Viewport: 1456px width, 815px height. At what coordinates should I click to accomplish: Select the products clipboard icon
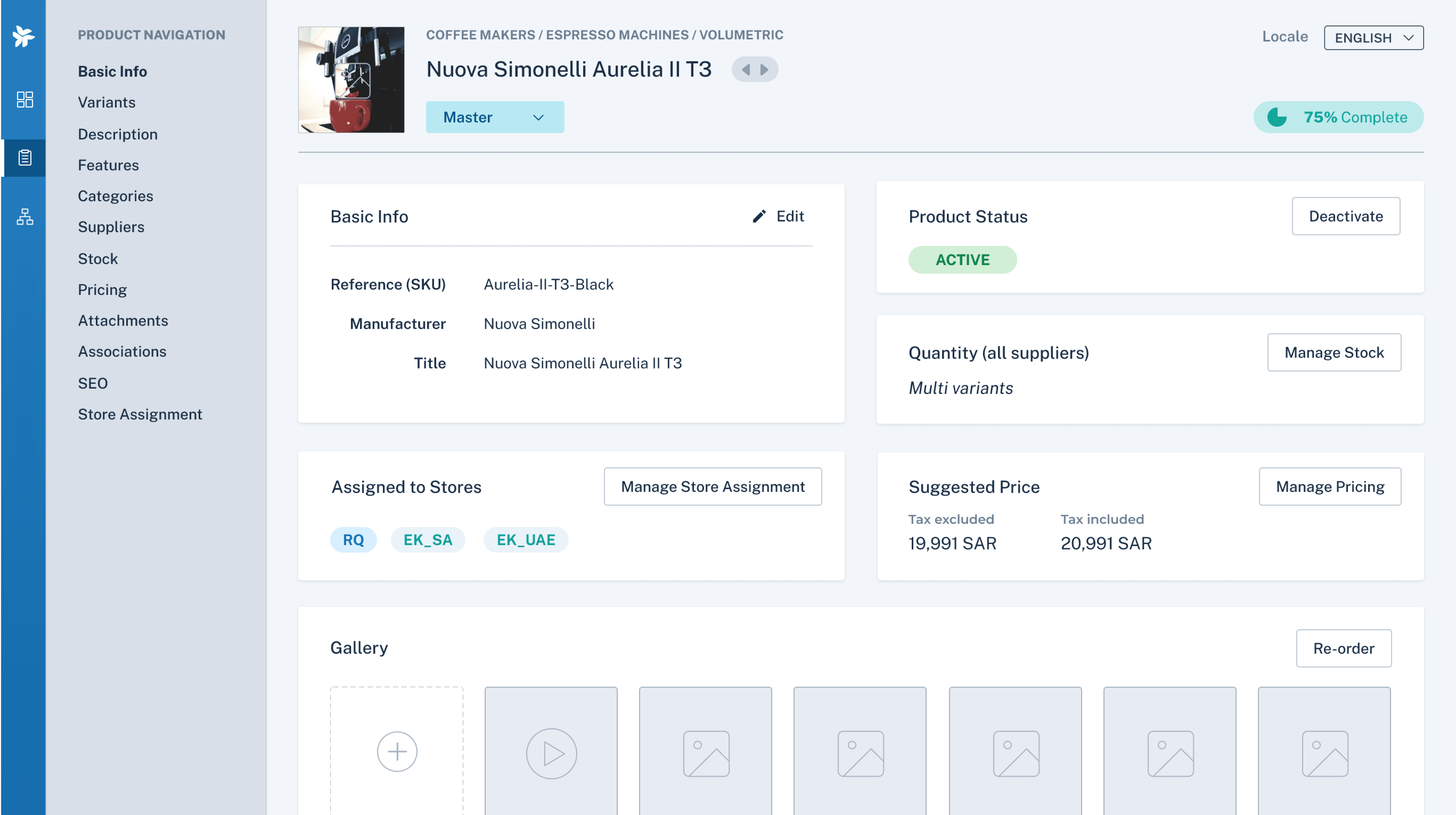[24, 158]
